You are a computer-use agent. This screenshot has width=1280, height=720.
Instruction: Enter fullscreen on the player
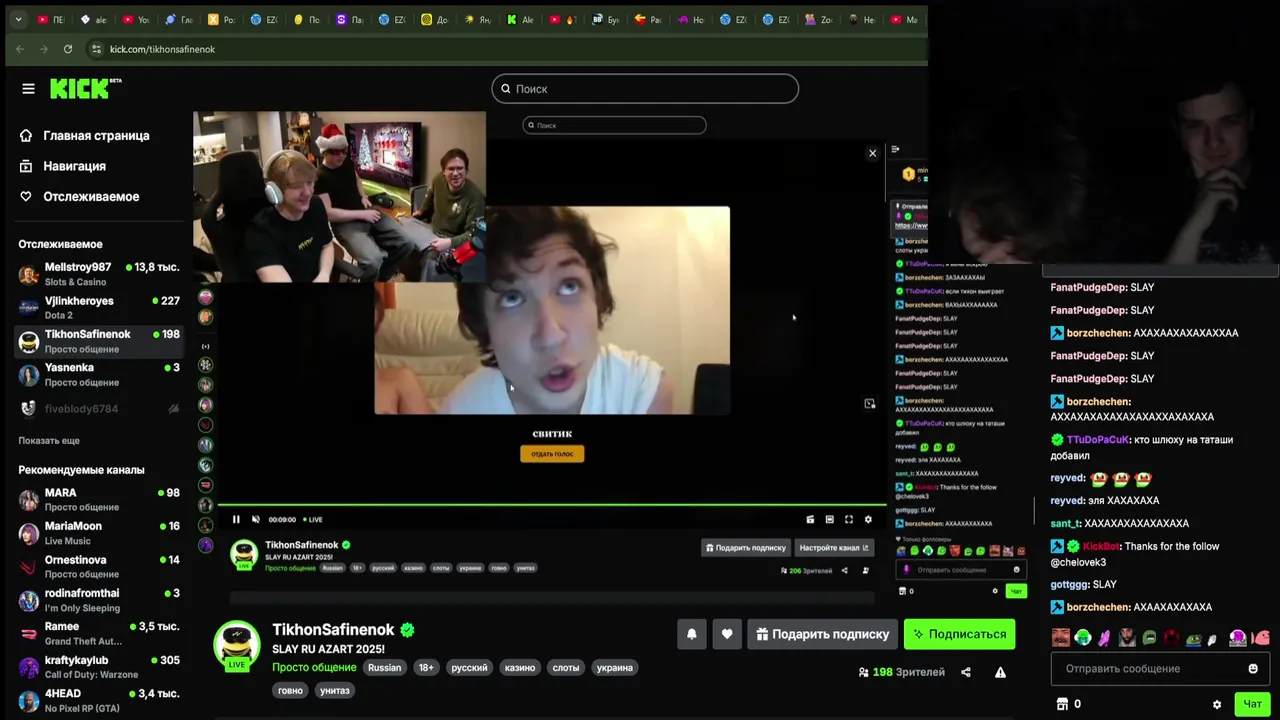849,519
